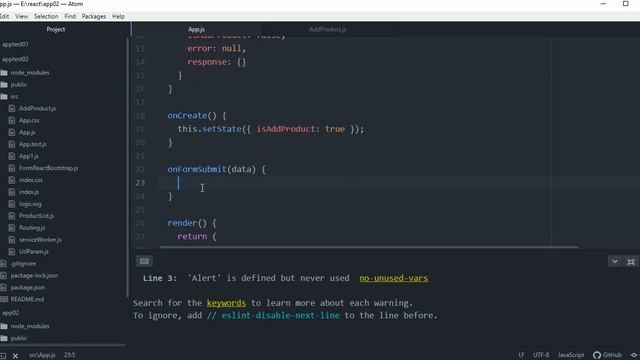
Task: Open README.md in the tree
Action: (27, 299)
